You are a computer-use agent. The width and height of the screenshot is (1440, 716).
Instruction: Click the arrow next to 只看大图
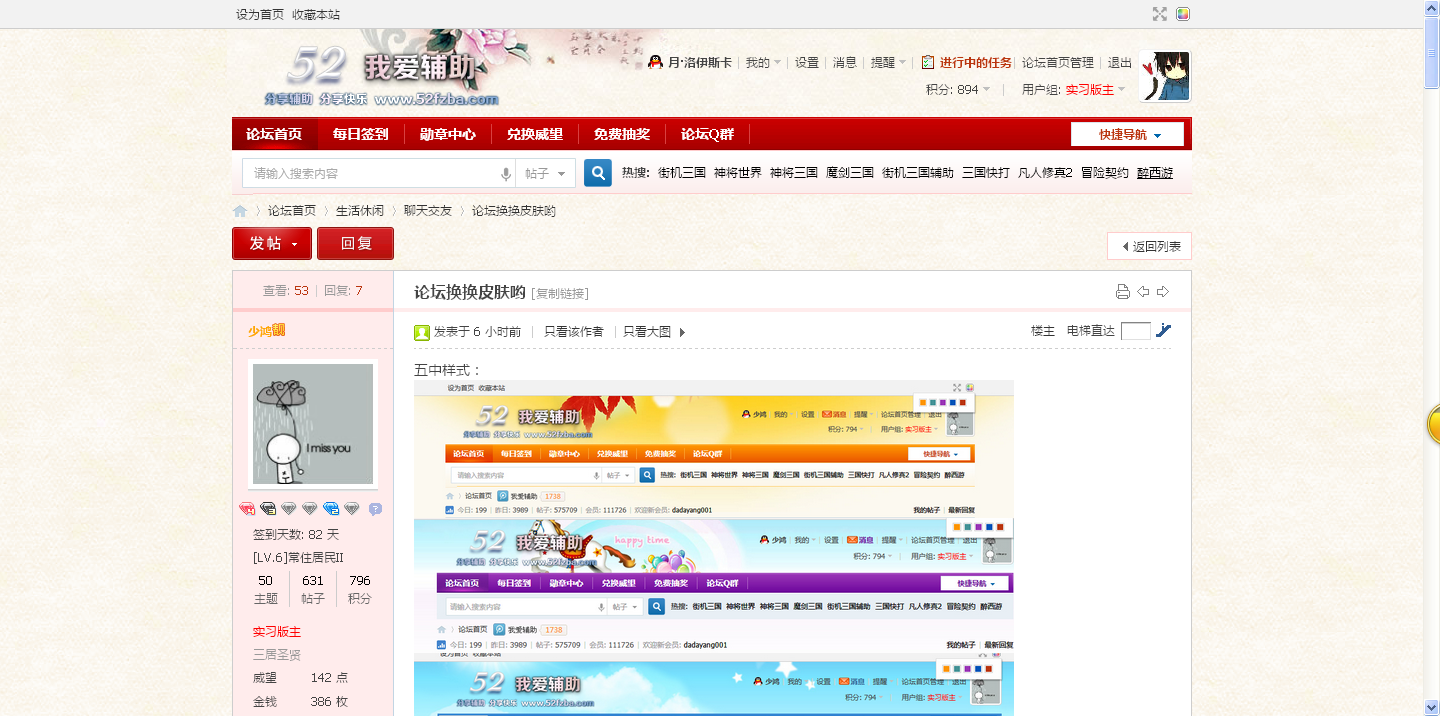682,332
